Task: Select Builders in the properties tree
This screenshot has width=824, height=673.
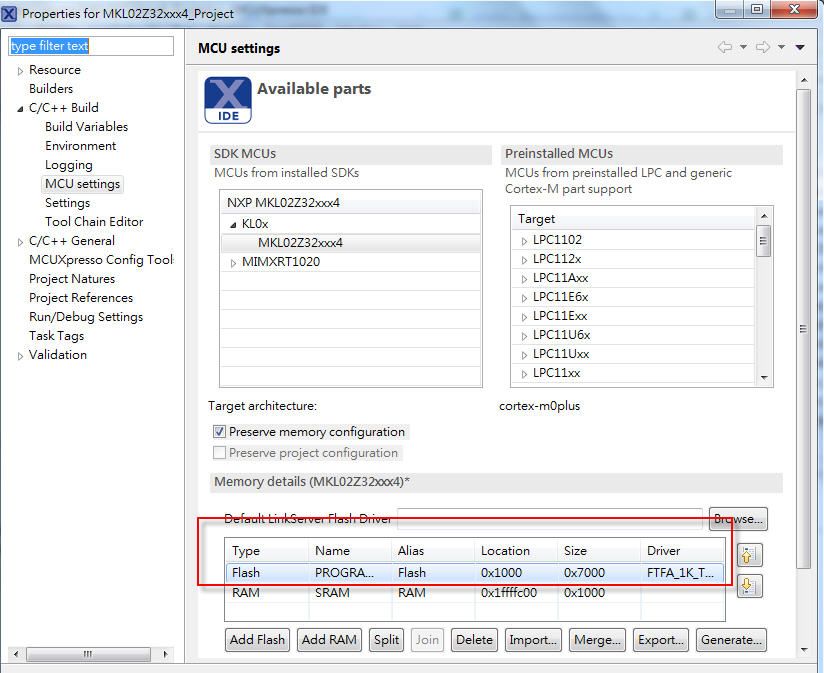Action: coord(51,89)
